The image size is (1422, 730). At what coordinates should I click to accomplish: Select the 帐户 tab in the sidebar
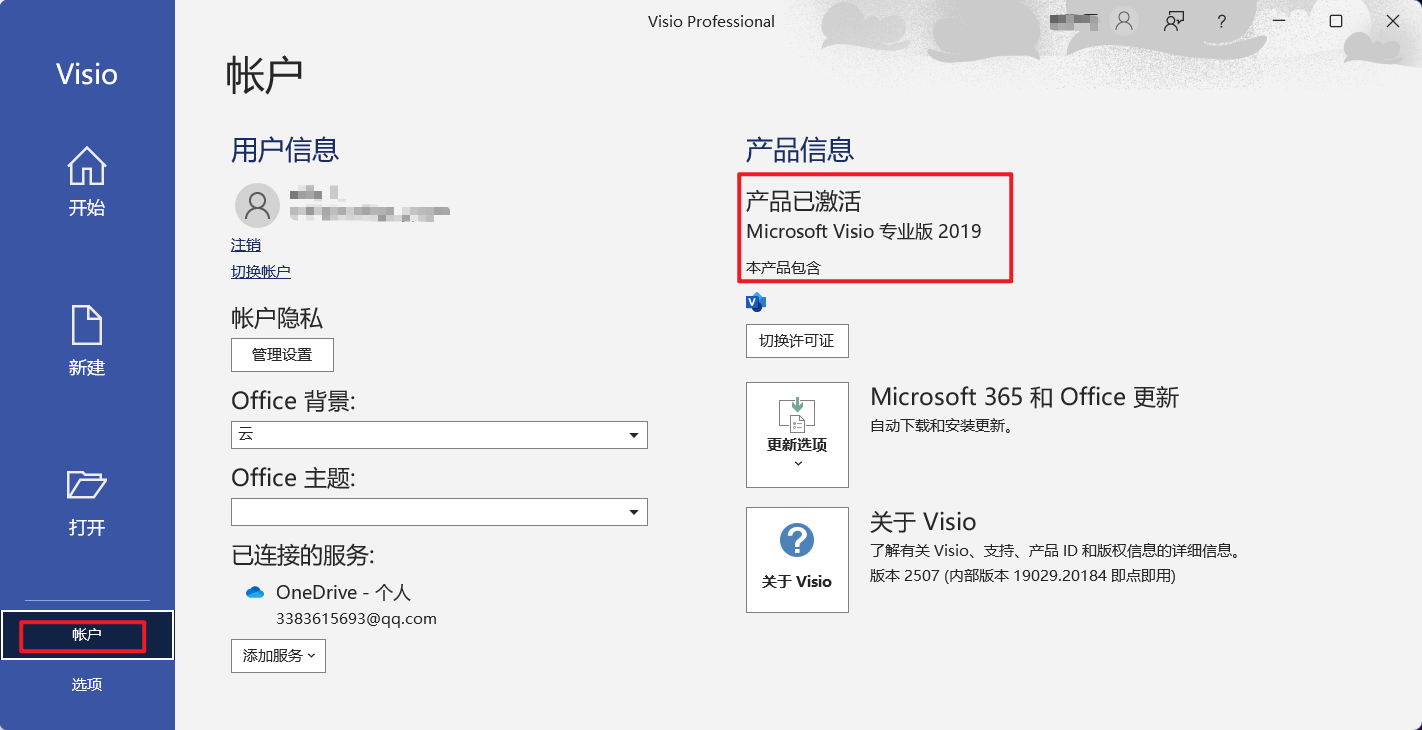[x=87, y=635]
